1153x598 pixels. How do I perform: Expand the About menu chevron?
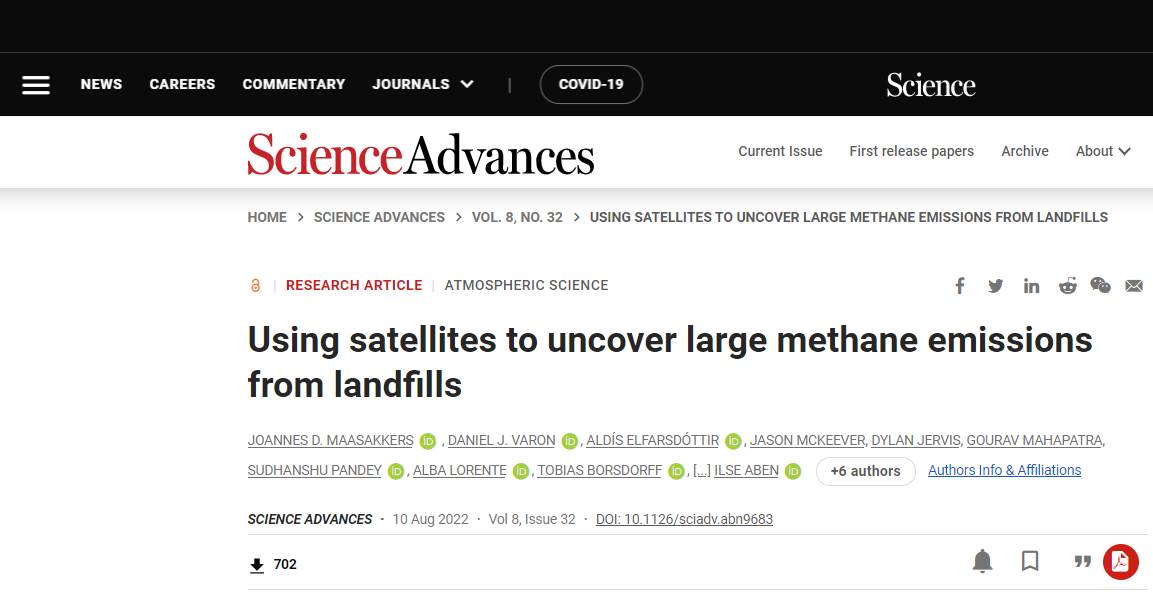tap(1124, 152)
